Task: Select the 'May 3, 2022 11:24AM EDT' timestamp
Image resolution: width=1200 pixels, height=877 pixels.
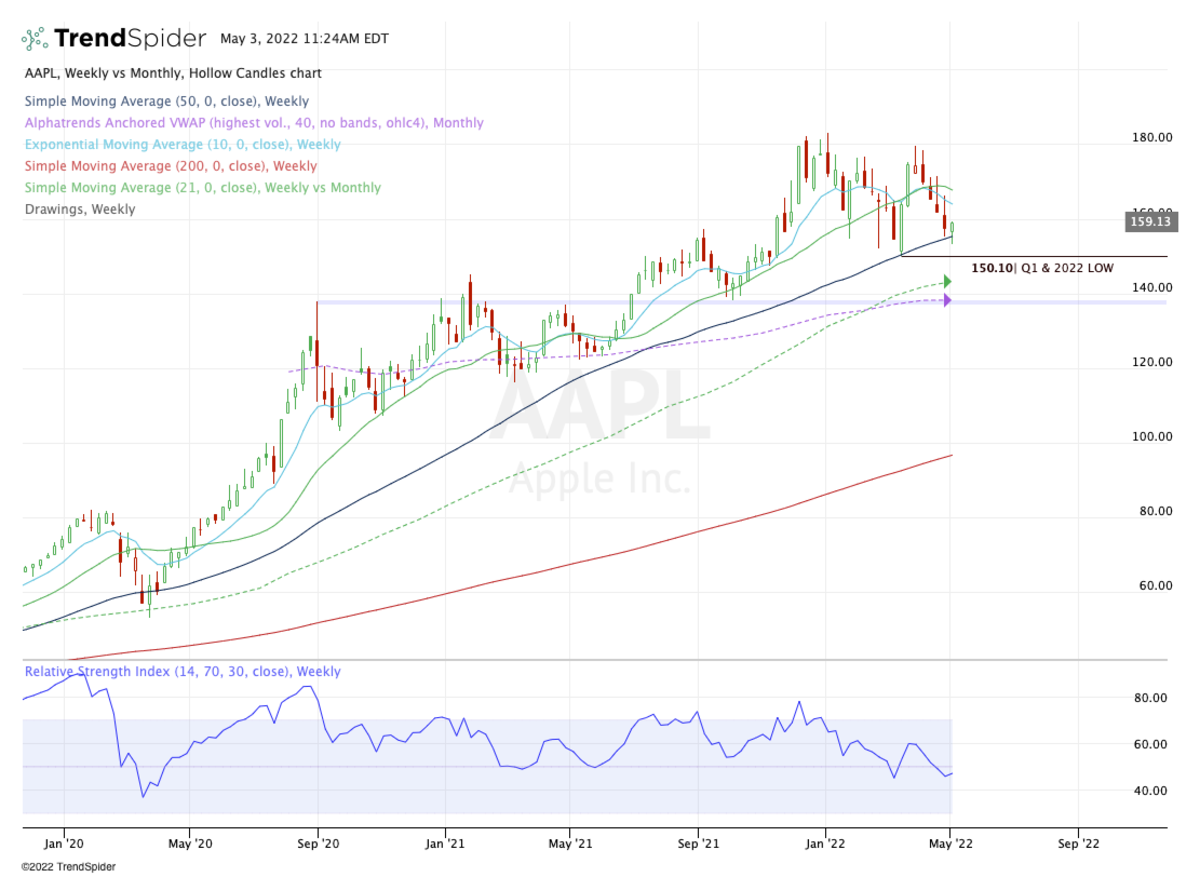Action: 304,39
